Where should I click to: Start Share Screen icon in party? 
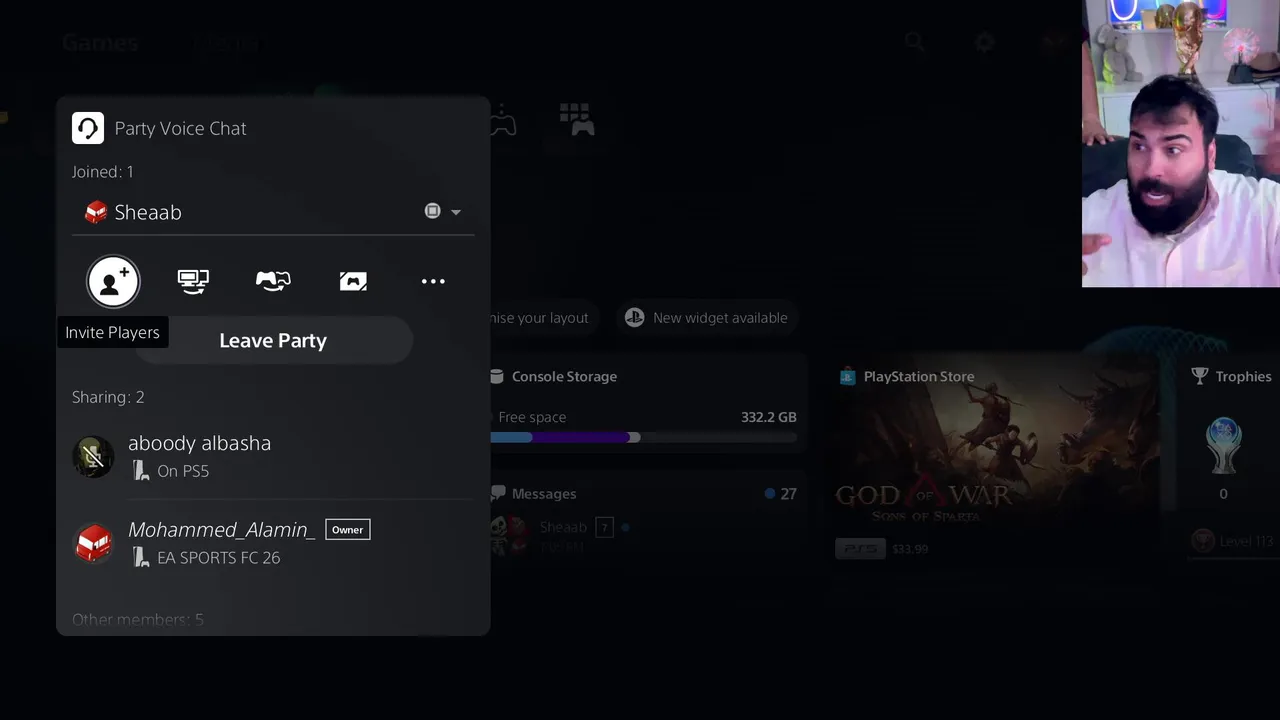(x=193, y=281)
